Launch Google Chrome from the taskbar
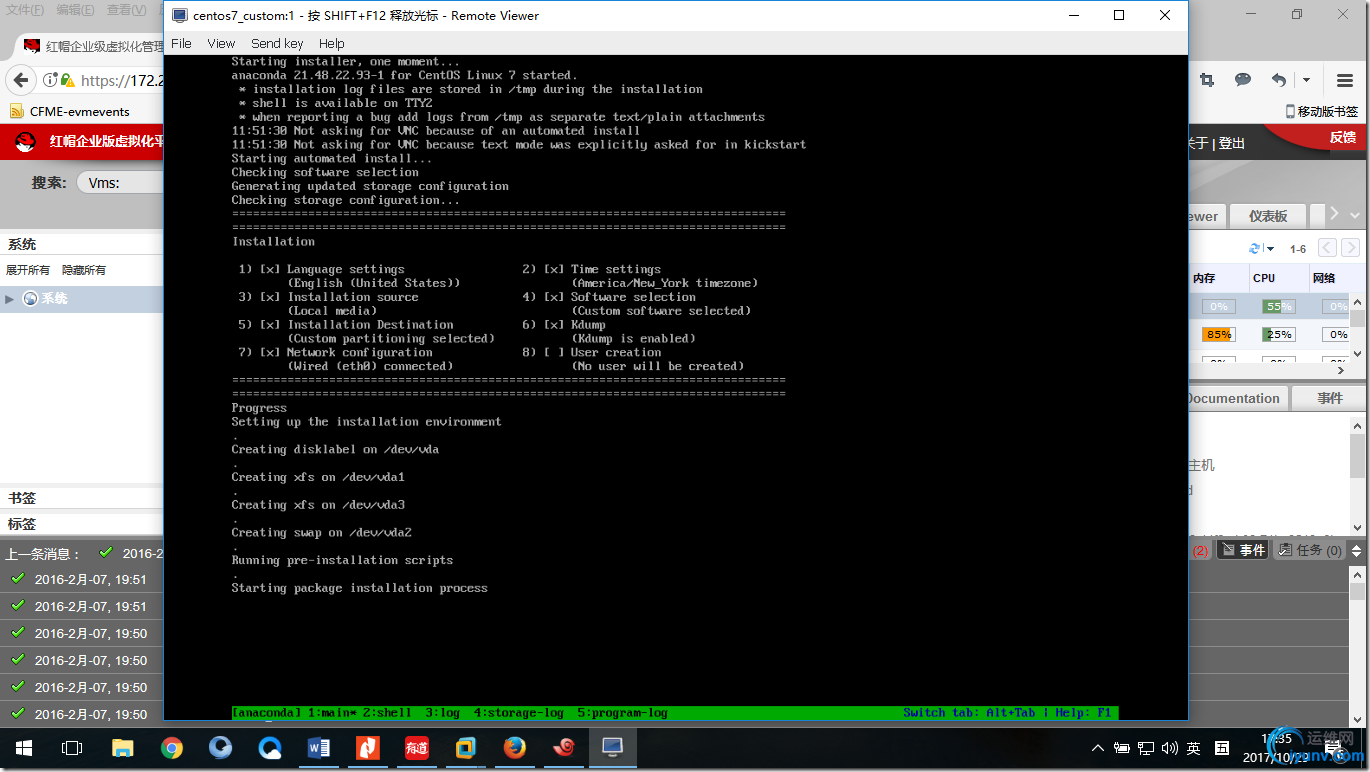1370x772 pixels. pos(171,748)
